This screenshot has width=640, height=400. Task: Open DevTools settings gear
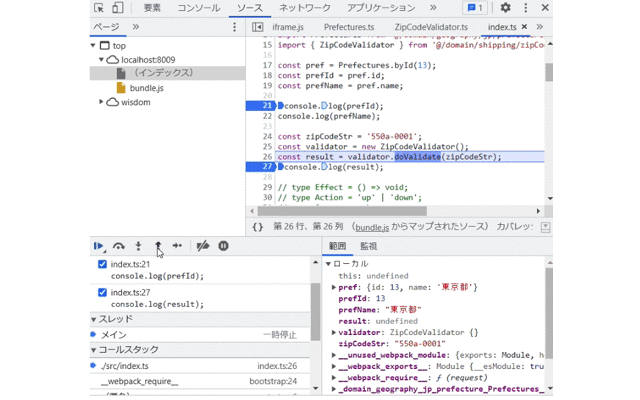point(505,7)
